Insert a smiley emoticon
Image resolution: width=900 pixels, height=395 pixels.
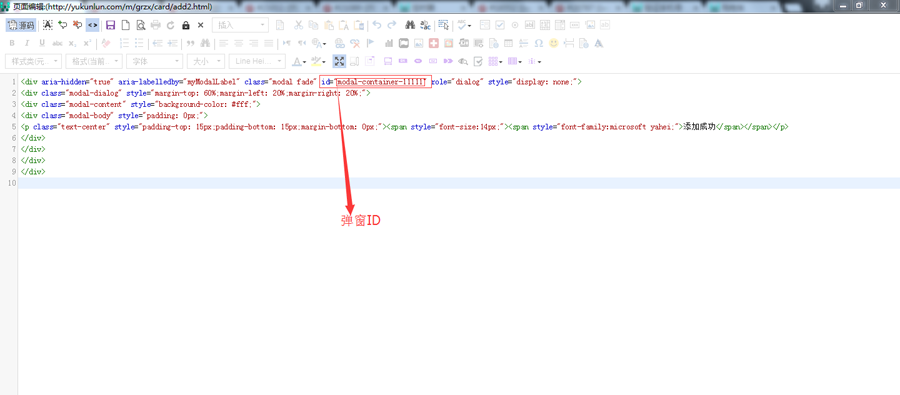553,43
